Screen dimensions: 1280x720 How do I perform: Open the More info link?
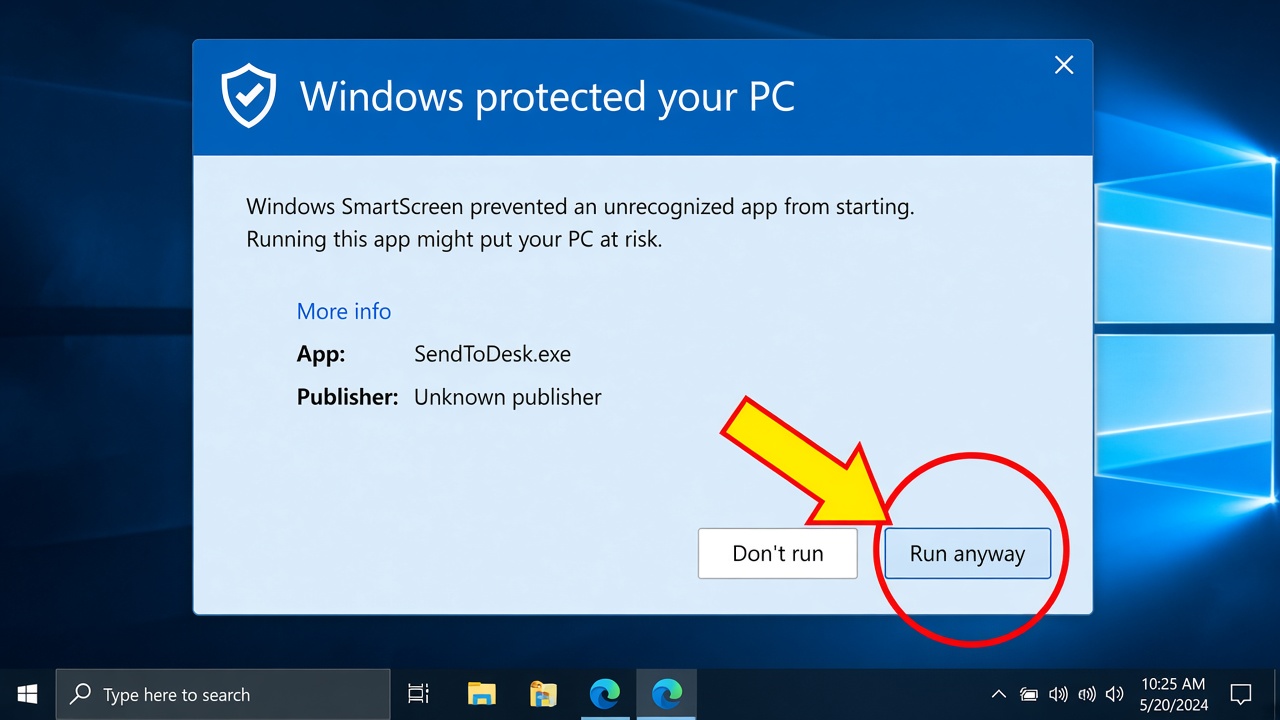pyautogui.click(x=344, y=311)
